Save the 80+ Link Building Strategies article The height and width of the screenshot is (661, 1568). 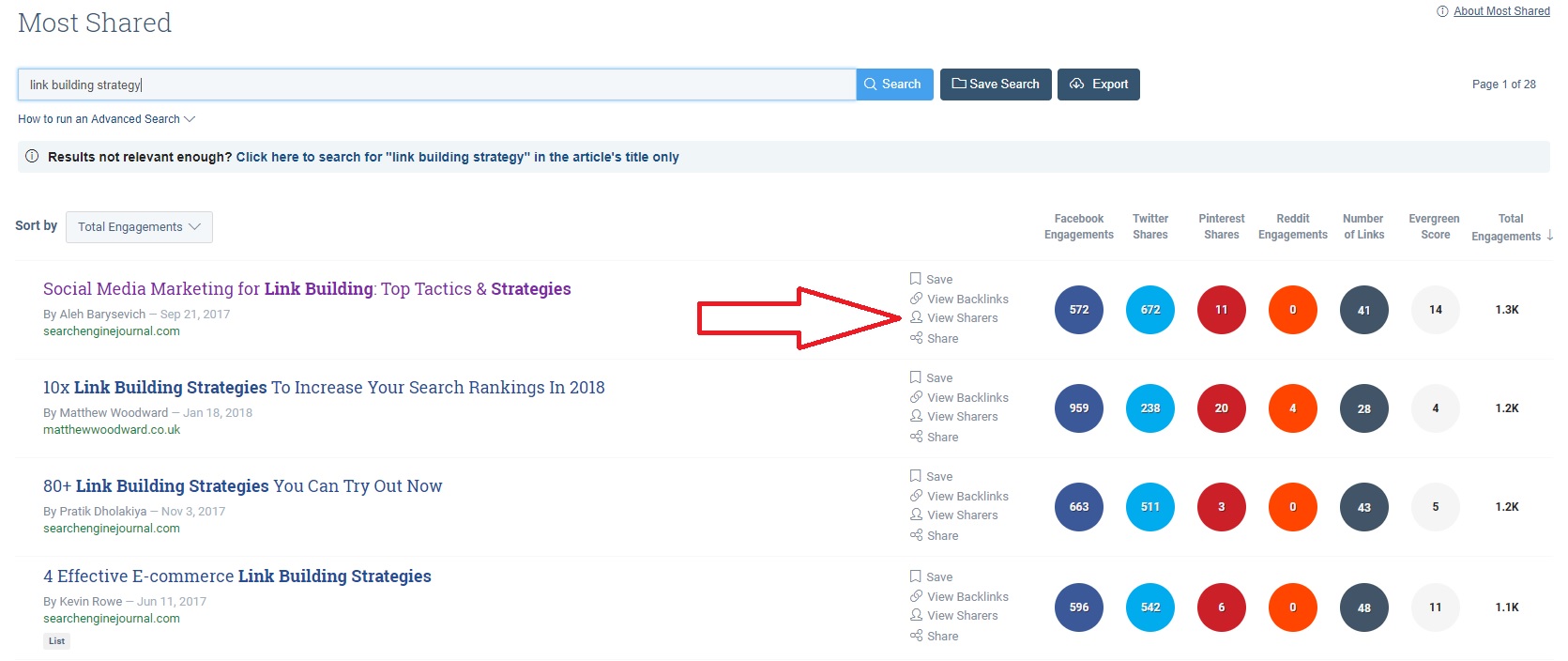(x=931, y=476)
